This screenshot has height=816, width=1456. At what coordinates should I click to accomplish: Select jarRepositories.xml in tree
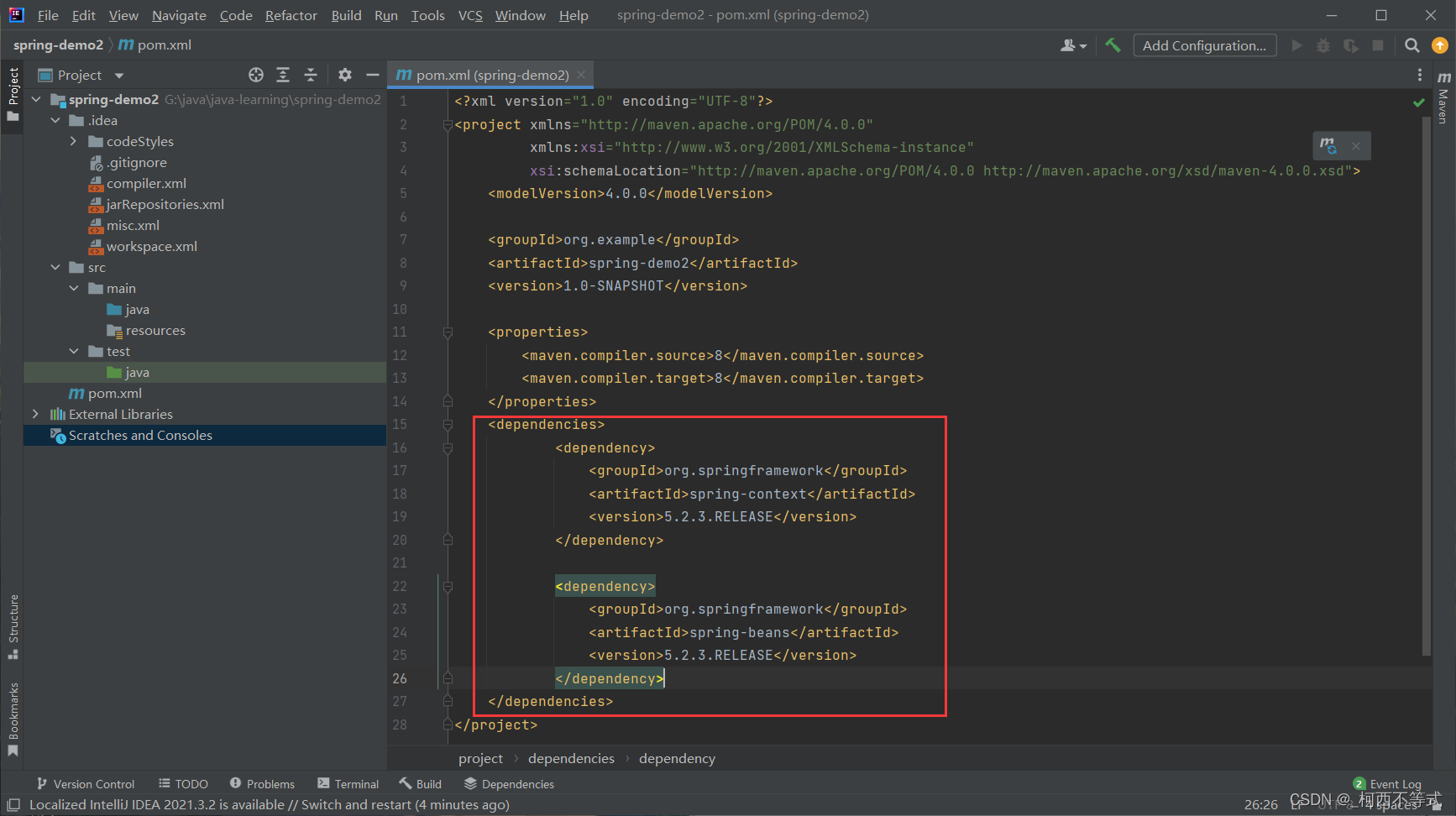(165, 204)
